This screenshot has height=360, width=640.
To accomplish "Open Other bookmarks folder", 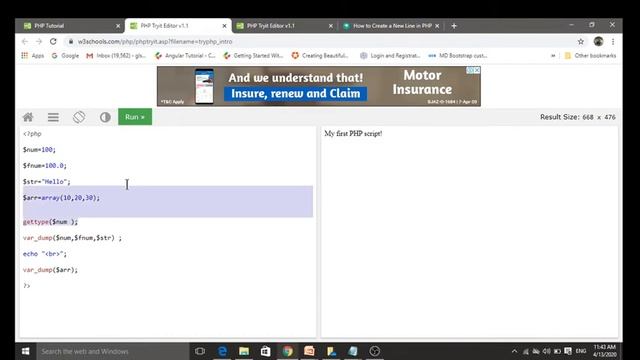I will coord(590,56).
